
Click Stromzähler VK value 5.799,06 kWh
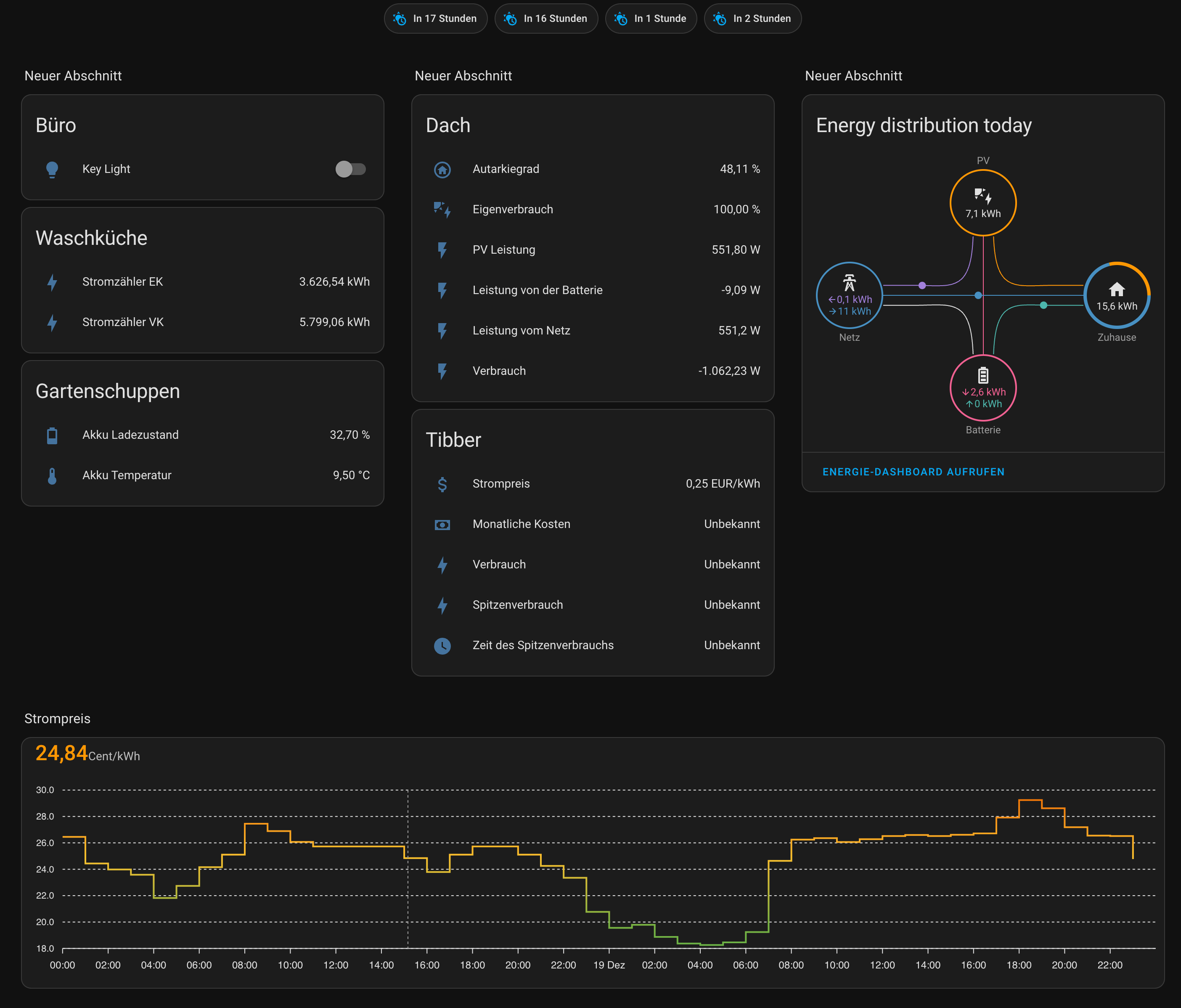click(x=335, y=322)
